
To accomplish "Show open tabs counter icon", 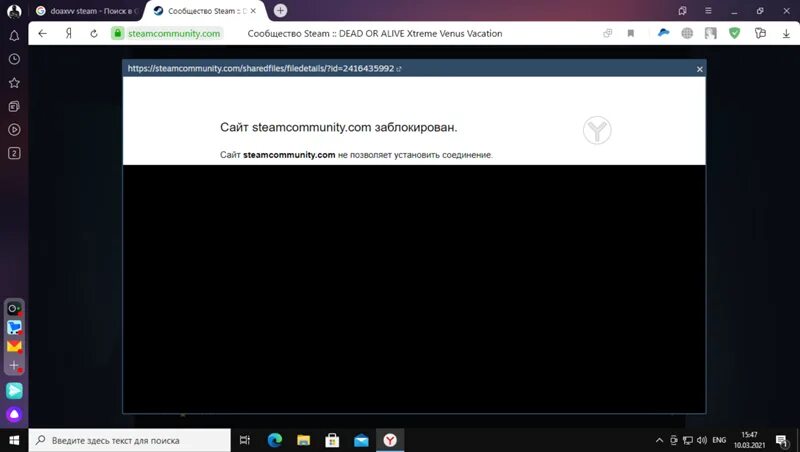I will (x=14, y=153).
